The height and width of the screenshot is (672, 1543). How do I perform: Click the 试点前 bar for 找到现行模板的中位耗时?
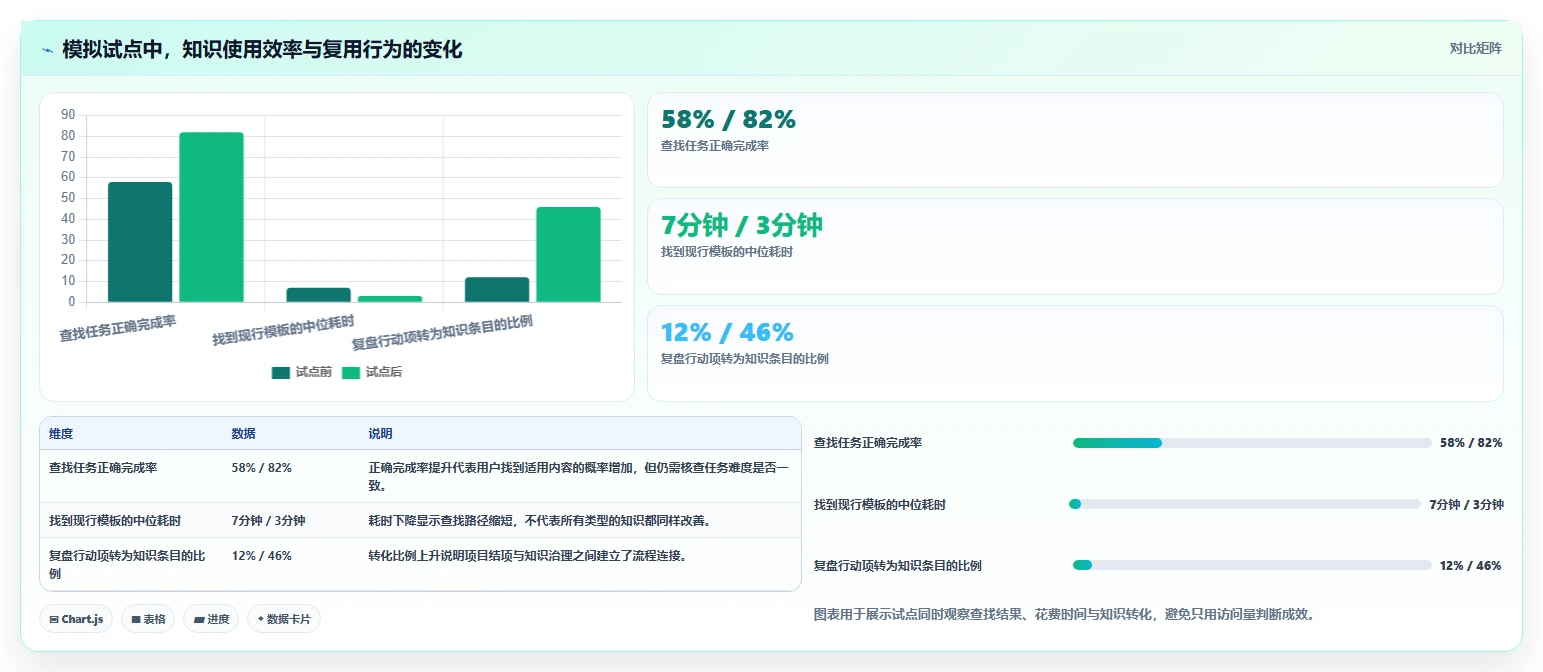318,295
